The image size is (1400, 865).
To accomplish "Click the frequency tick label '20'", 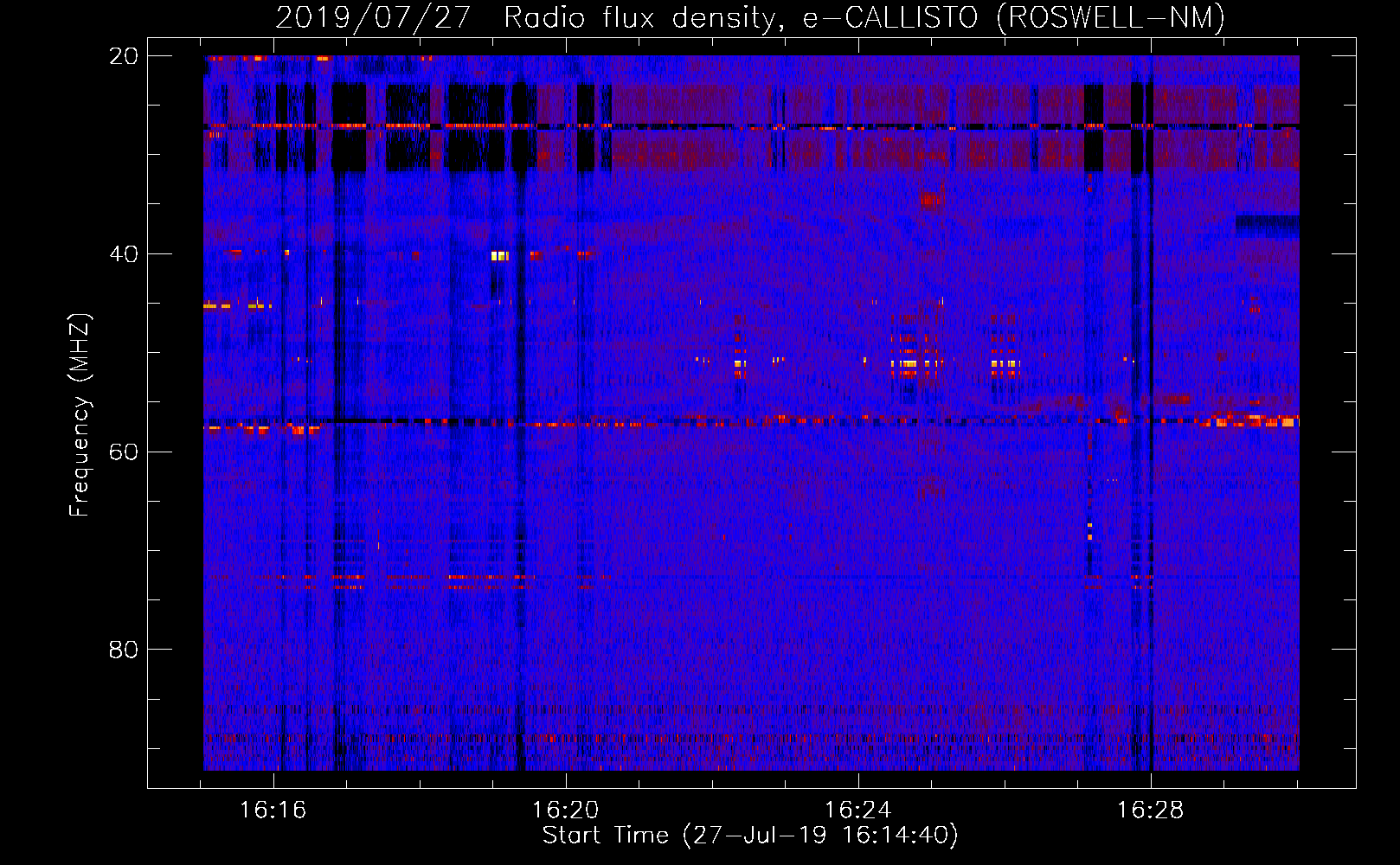I will click(x=124, y=56).
